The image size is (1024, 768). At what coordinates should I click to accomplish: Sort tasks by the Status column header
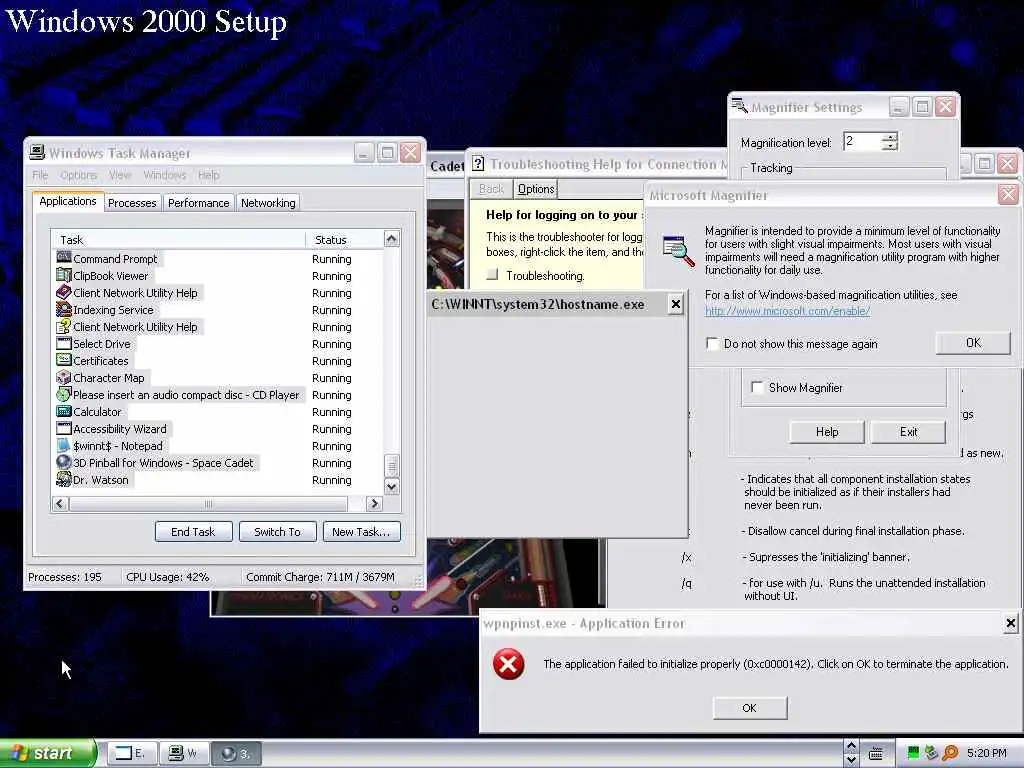pyautogui.click(x=344, y=240)
